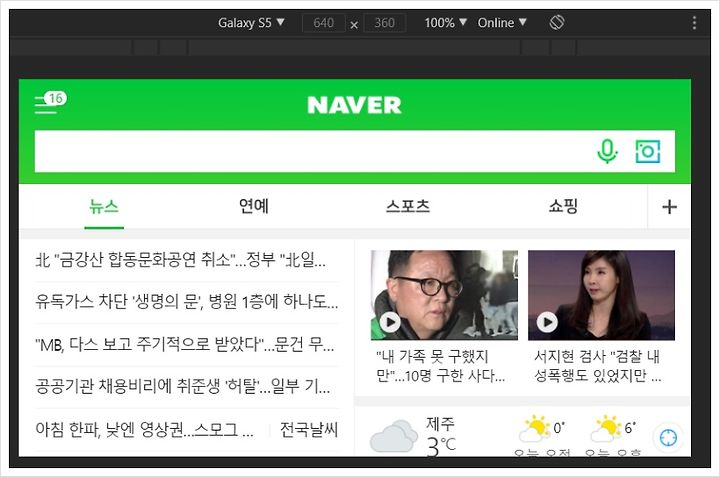Open the DevTools three-dot more options menu
Screen dimensions: 720x477
point(694,22)
